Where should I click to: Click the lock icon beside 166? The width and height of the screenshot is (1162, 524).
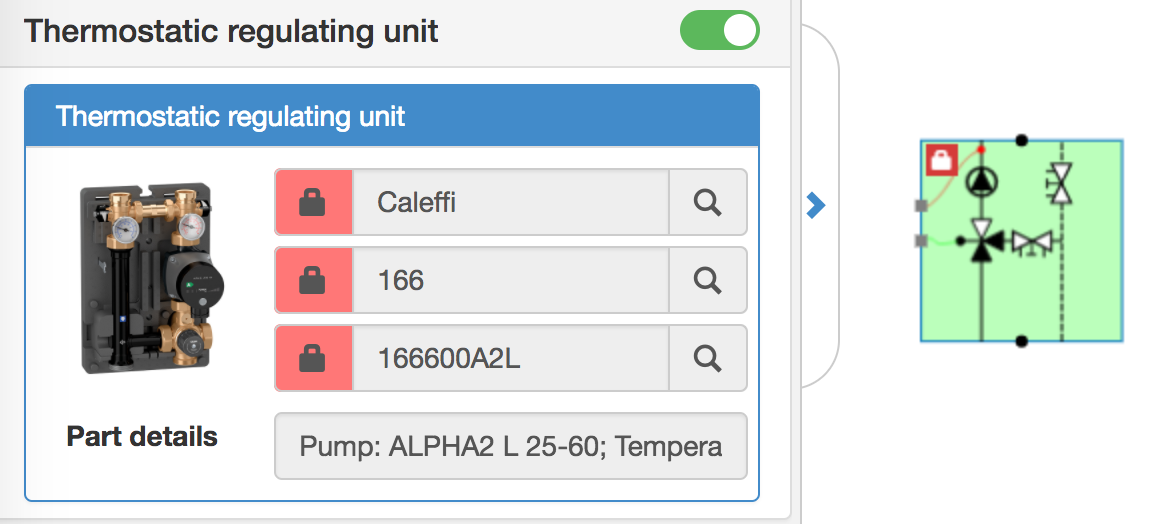pyautogui.click(x=313, y=281)
